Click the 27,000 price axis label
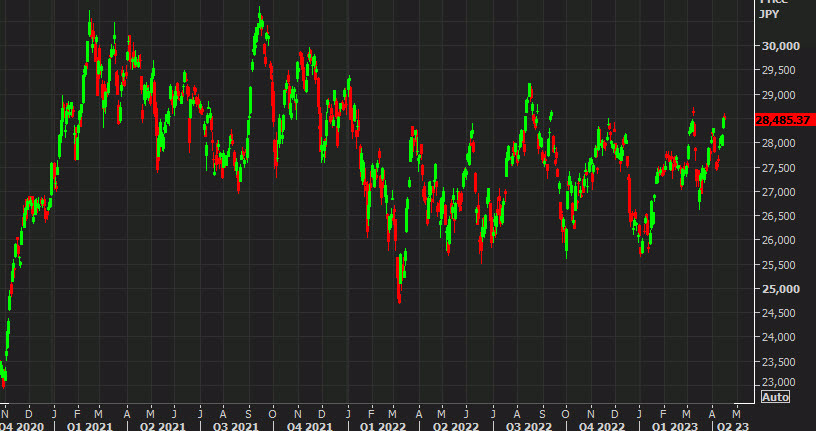 781,192
